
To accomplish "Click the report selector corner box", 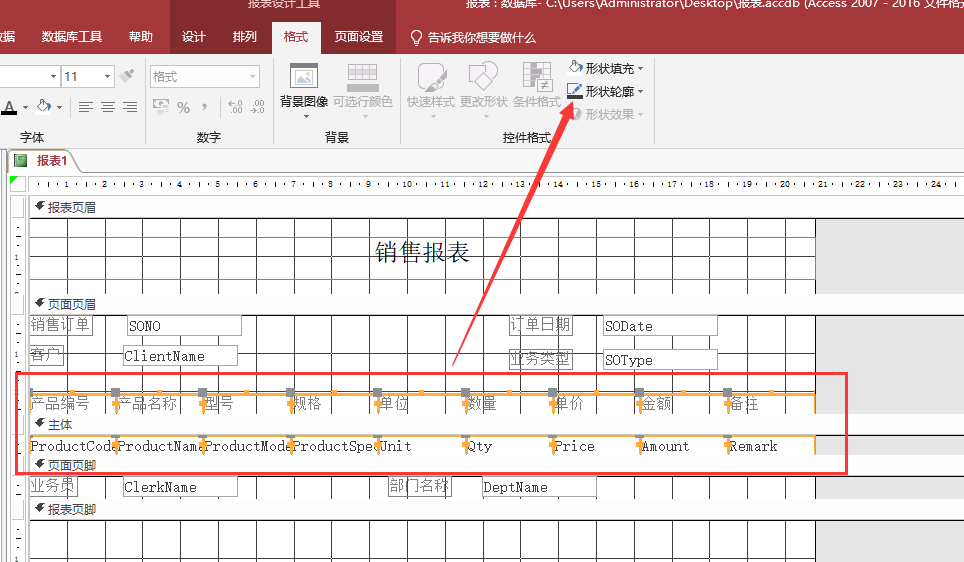I will (x=18, y=183).
